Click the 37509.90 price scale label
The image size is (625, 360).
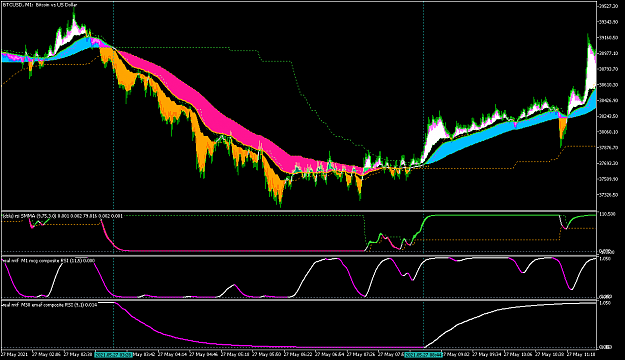click(x=609, y=179)
